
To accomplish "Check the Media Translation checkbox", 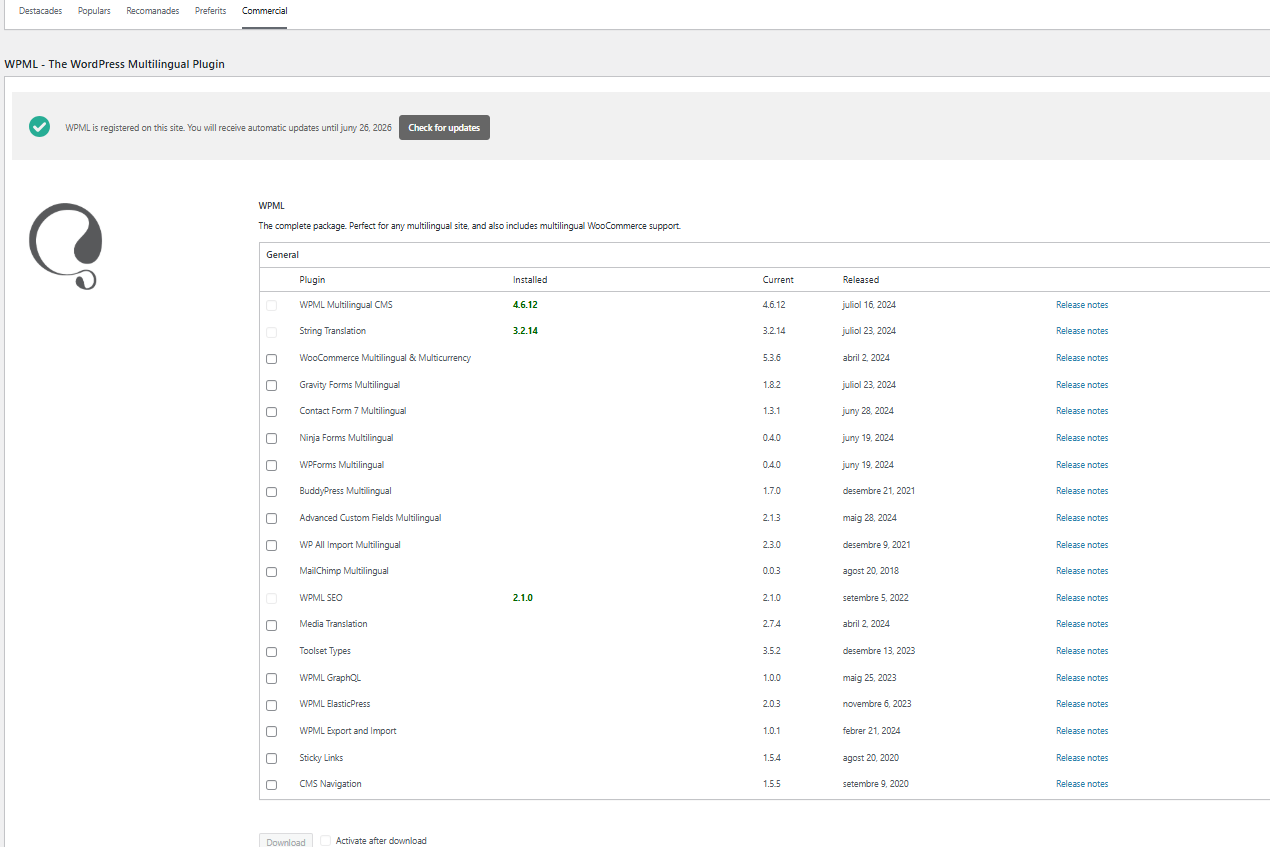I will point(272,625).
